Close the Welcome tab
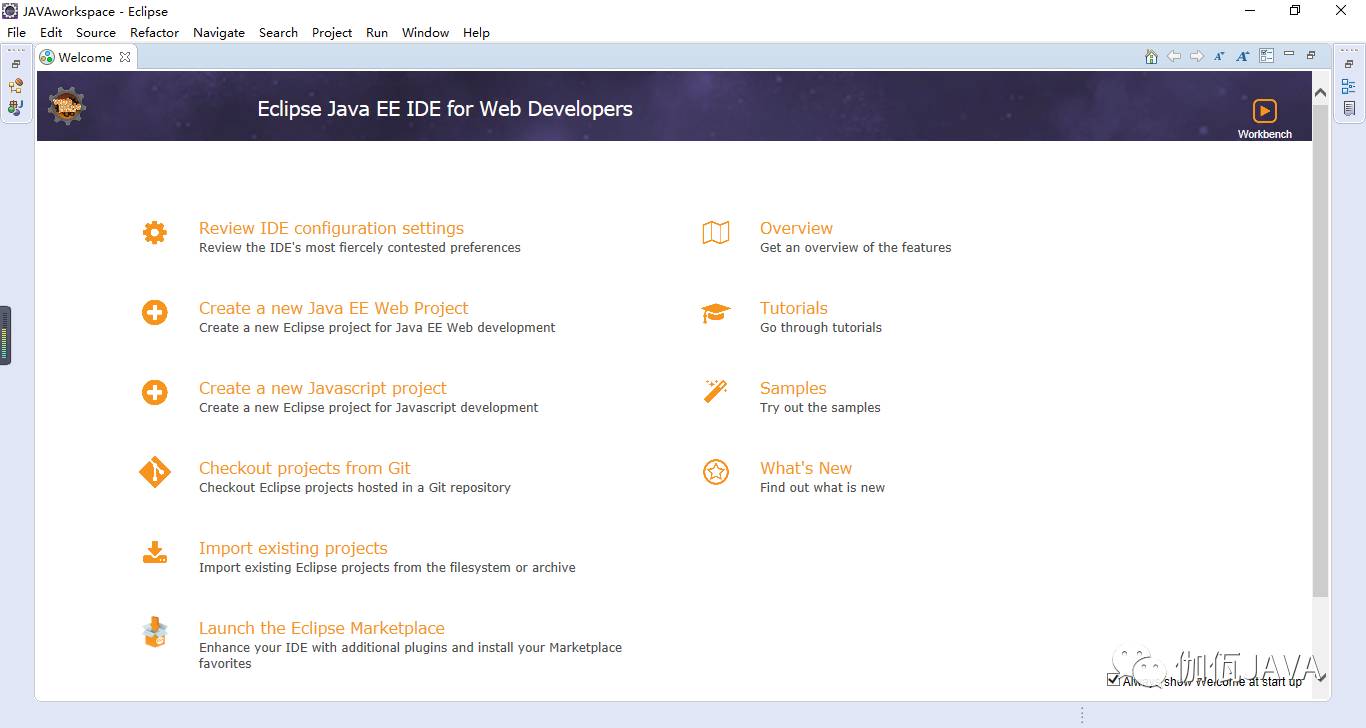This screenshot has height=728, width=1366. (125, 57)
